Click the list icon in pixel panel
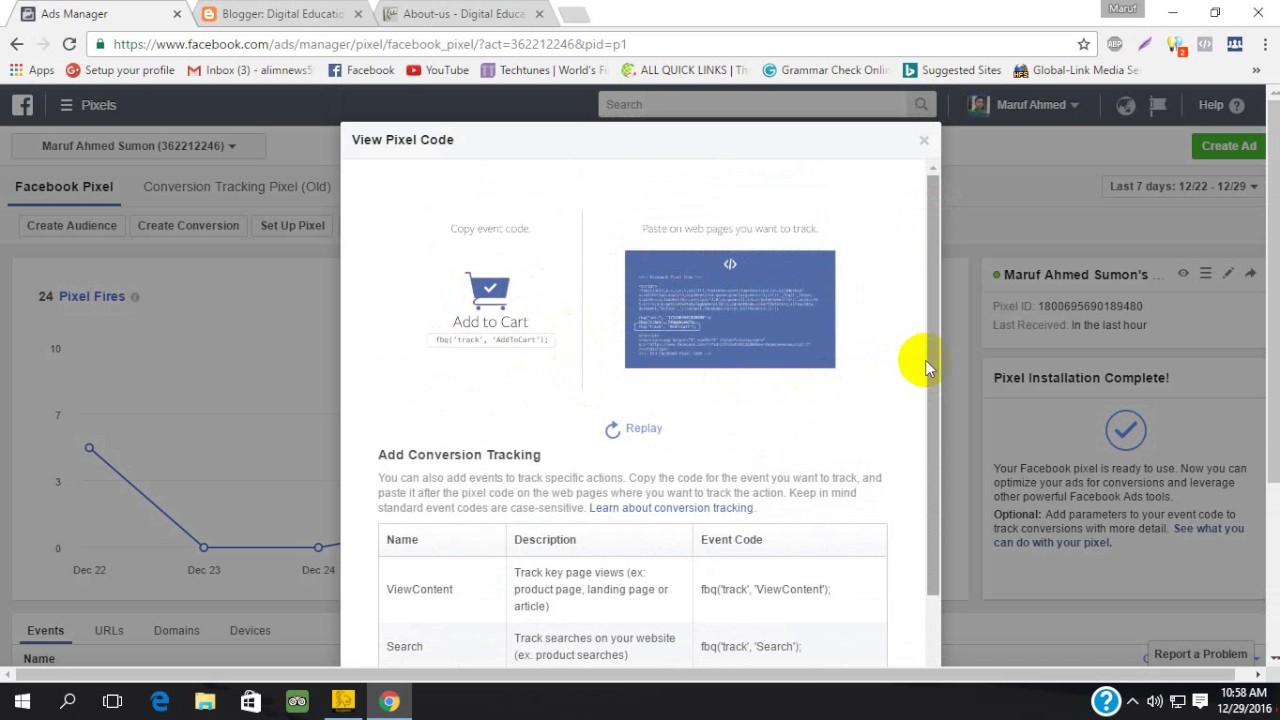 [1205, 274]
